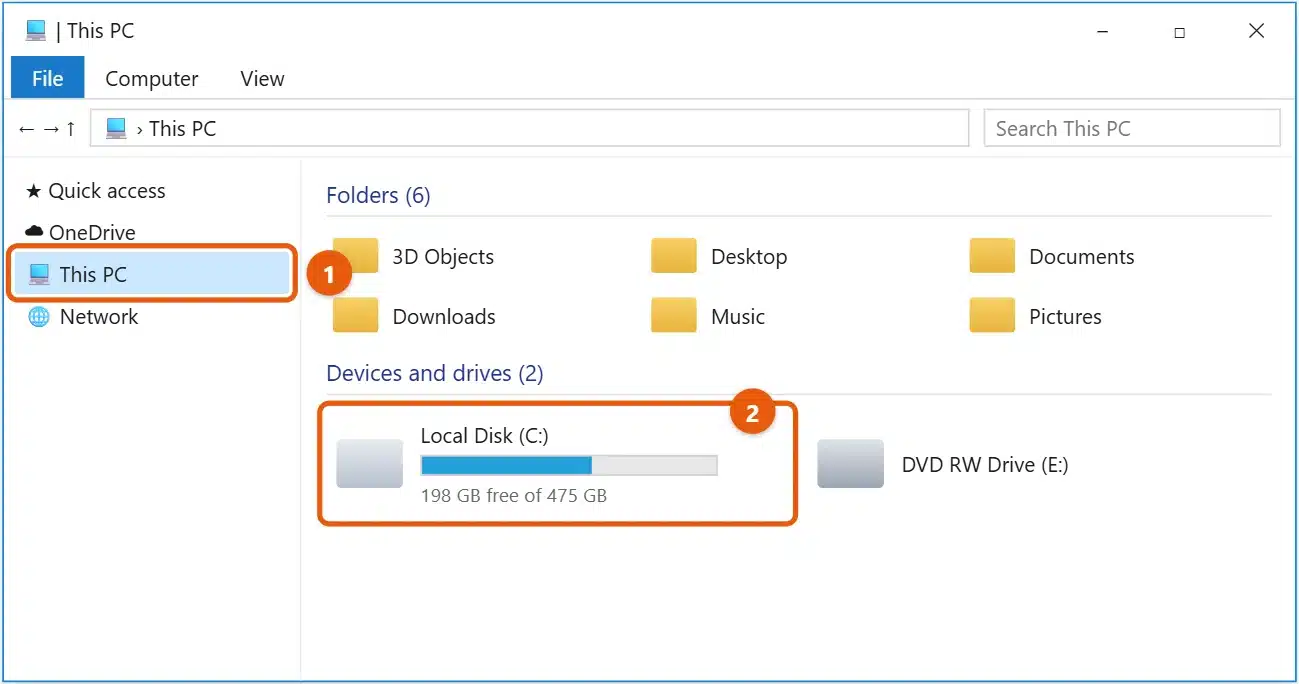Click This PC monitor icon in sidebar

(39, 274)
